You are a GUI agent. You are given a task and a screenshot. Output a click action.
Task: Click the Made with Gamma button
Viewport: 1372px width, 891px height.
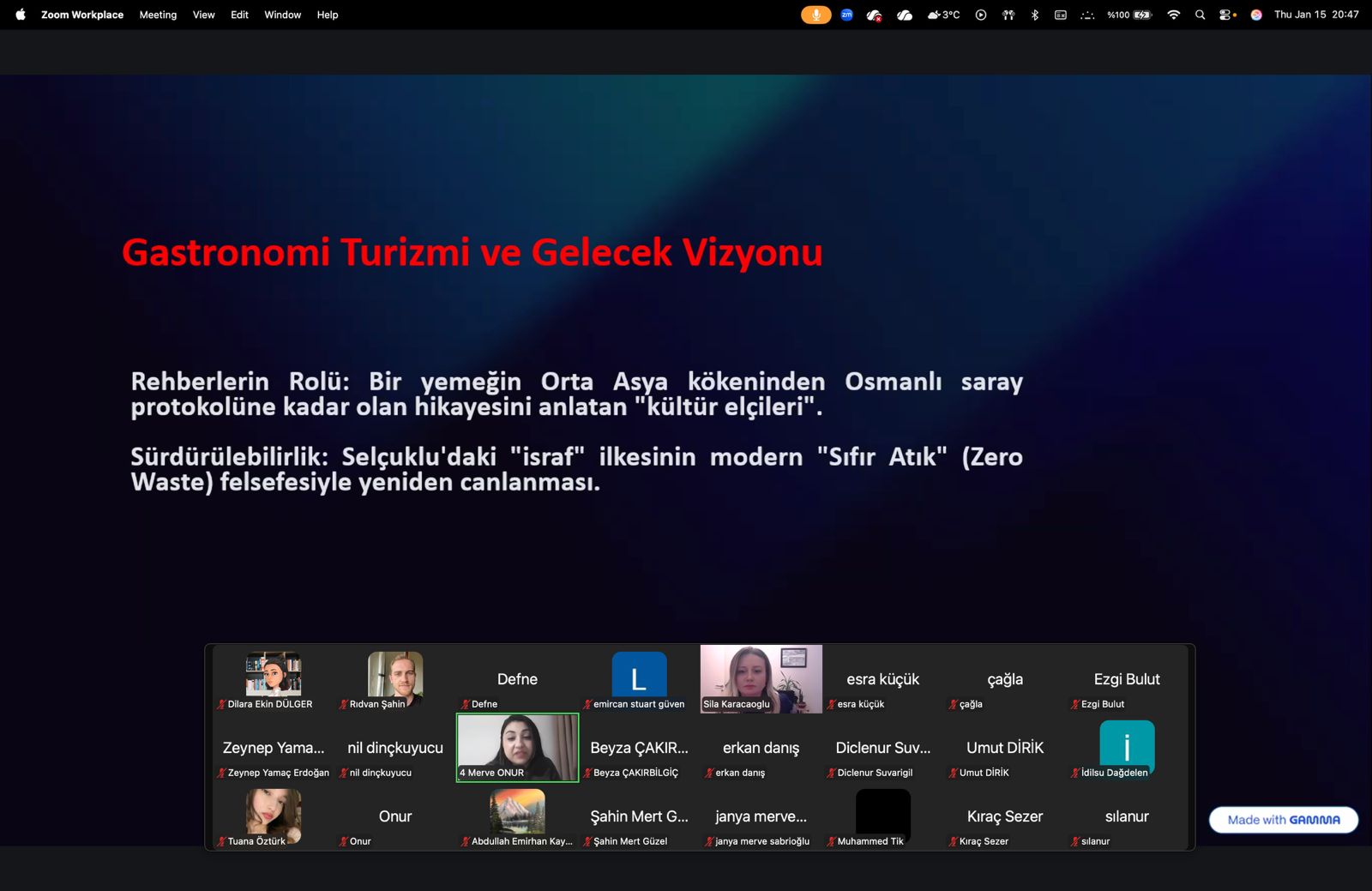[x=1283, y=820]
